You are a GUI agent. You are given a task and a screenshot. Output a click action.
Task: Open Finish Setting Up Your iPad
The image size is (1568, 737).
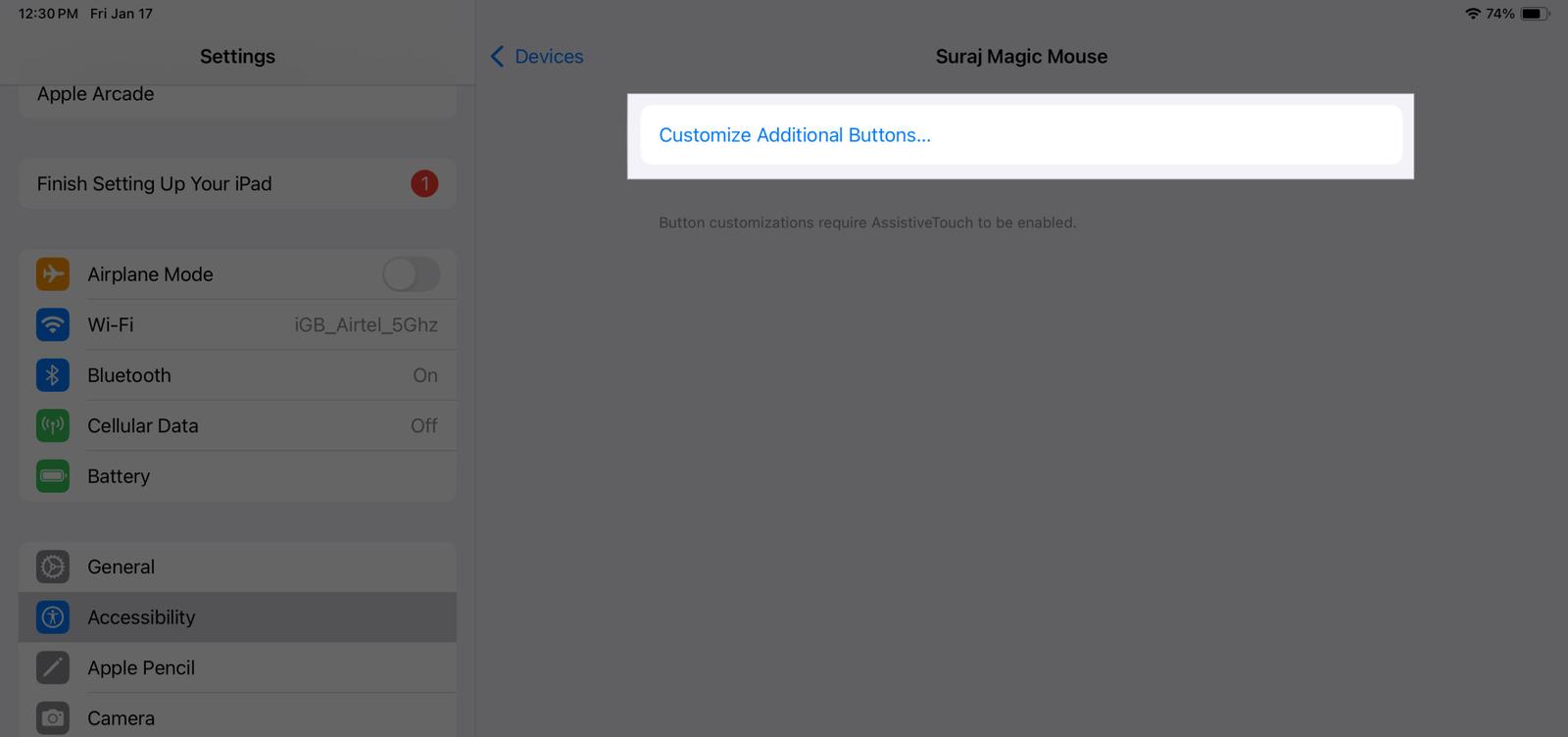[x=237, y=183]
